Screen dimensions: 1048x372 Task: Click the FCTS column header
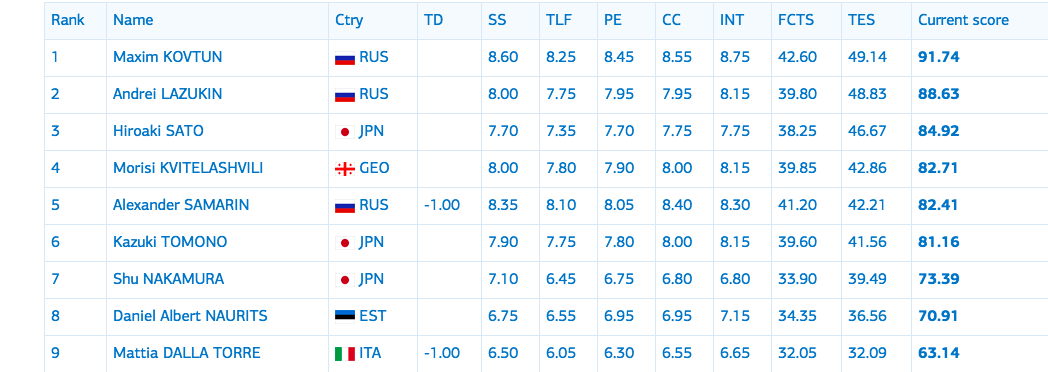(x=796, y=20)
